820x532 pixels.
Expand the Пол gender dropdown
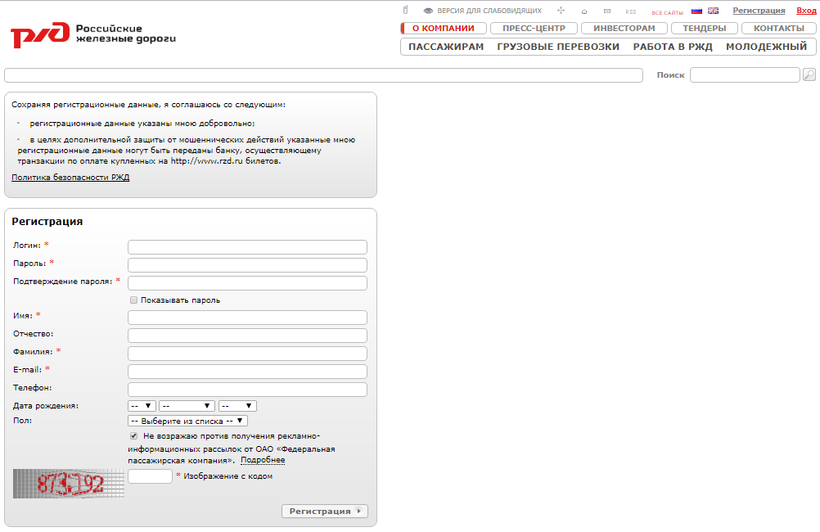click(188, 421)
